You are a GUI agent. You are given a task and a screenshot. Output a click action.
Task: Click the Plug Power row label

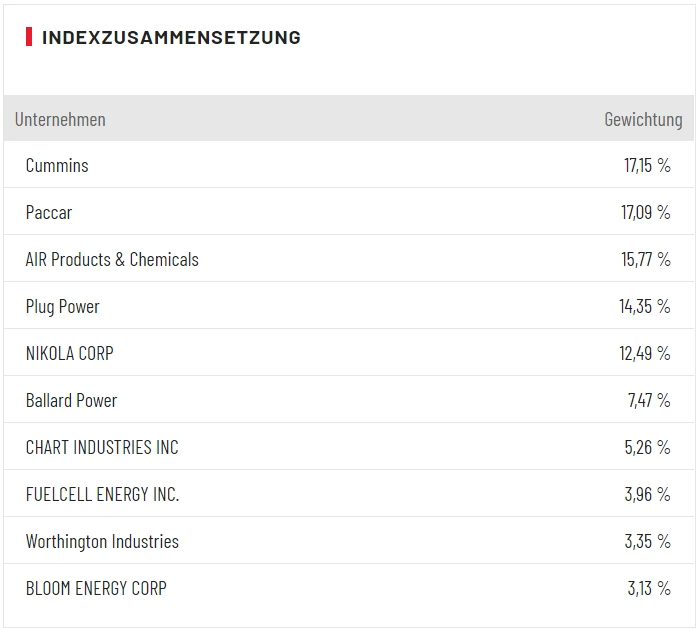click(x=63, y=306)
